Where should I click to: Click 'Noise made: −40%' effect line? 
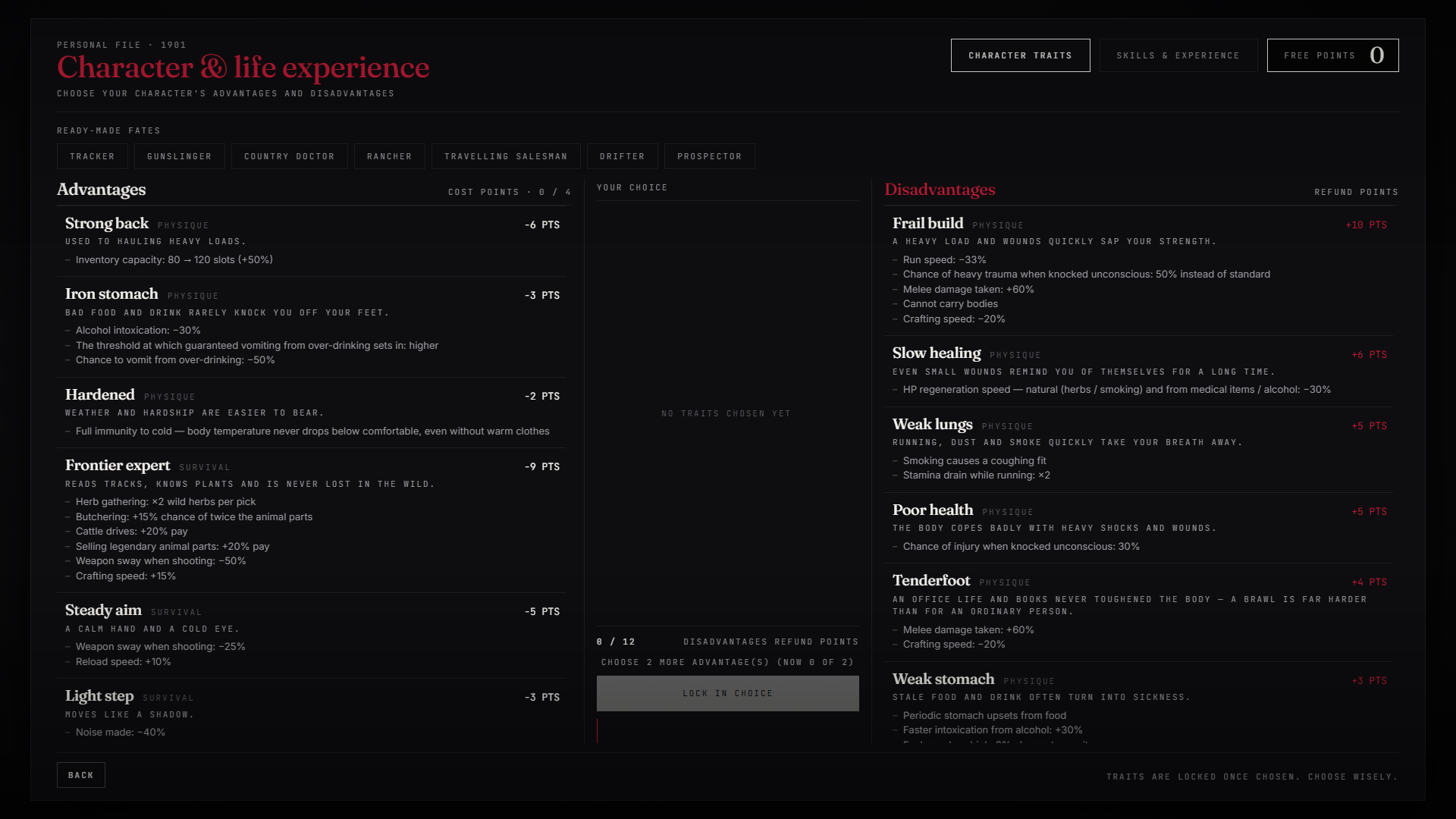(121, 733)
